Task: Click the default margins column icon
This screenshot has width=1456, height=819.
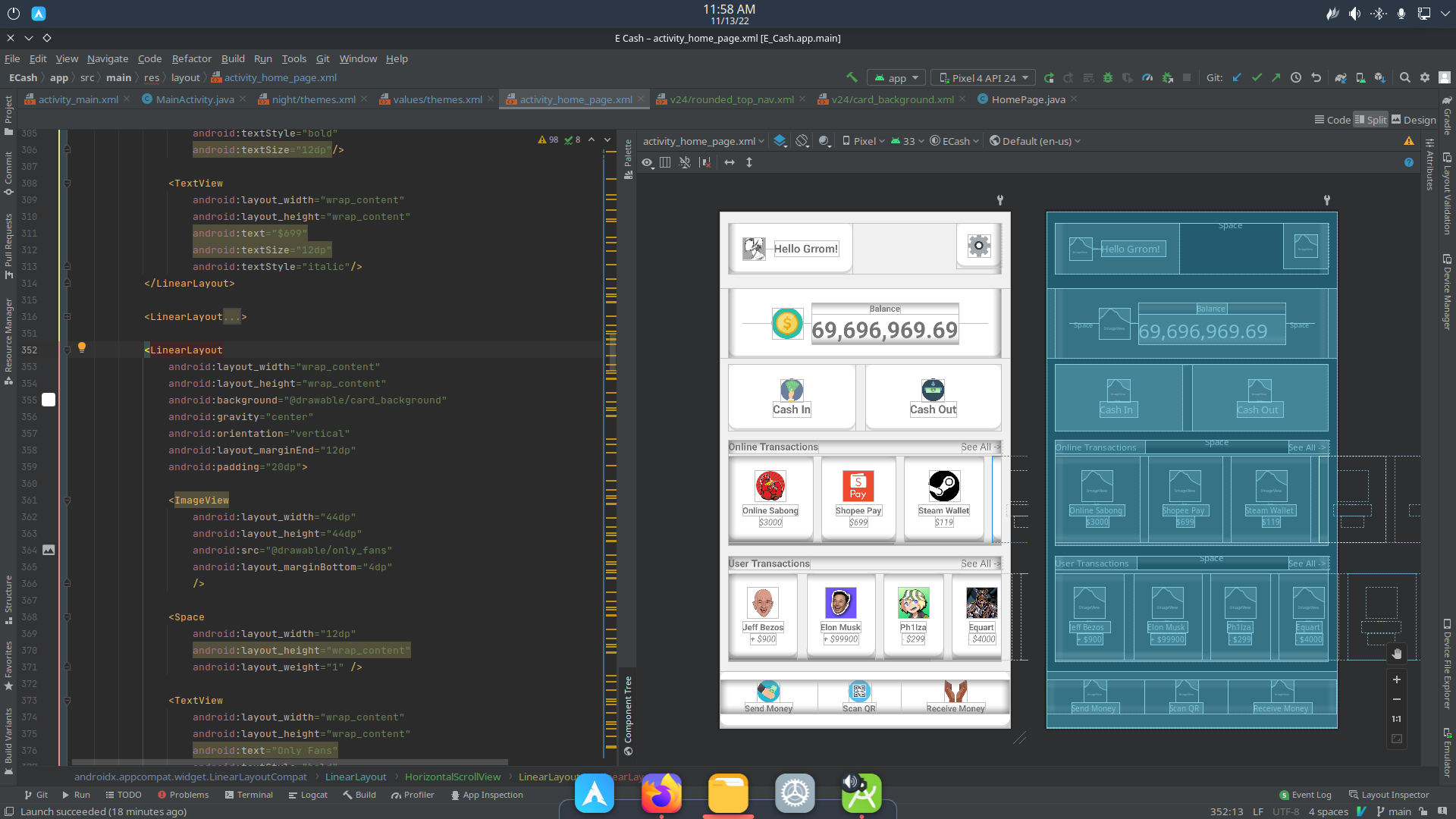Action: 665,162
